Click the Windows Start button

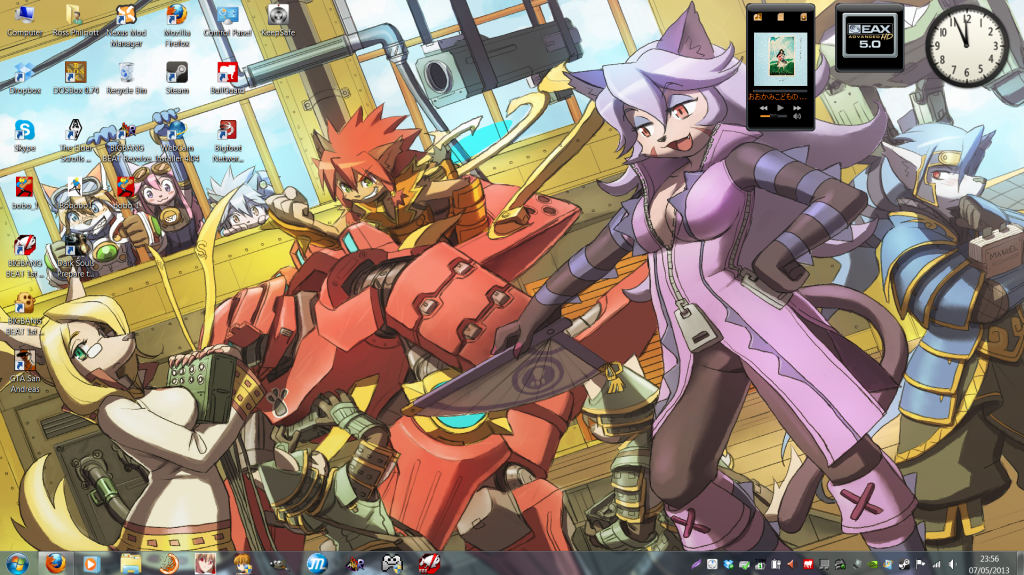18,563
